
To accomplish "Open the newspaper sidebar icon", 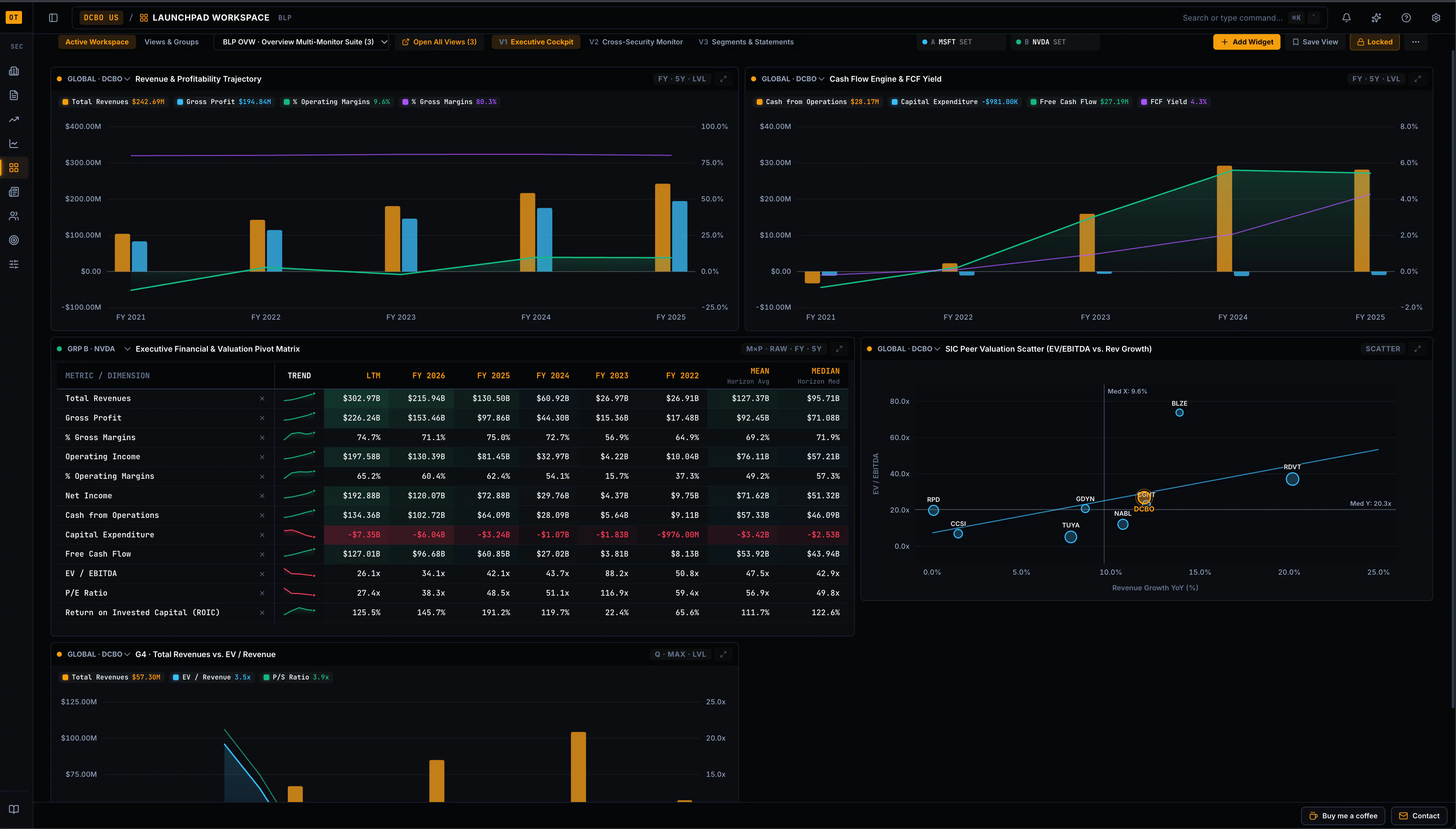I will [14, 192].
